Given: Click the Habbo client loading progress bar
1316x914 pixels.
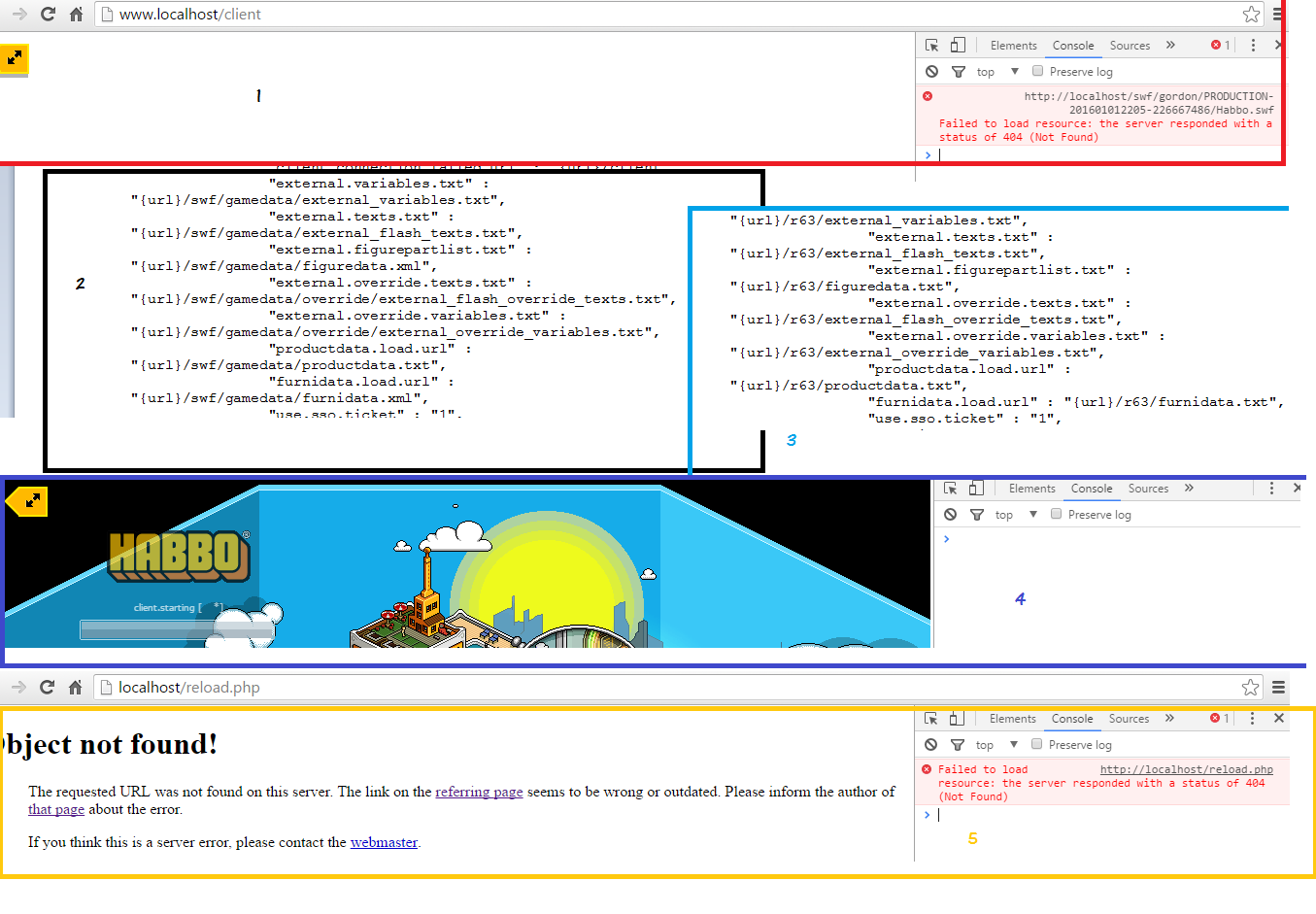Looking at the screenshot, I should 177,630.
